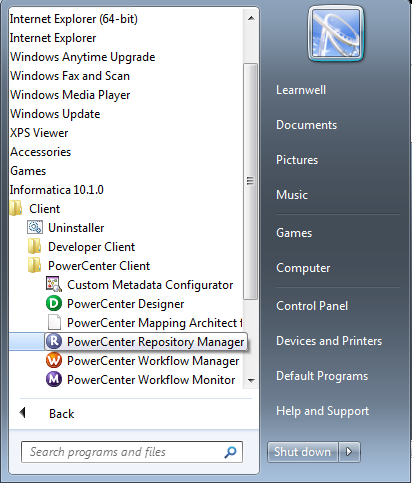Click the PowerCenter Repository Manager R icon
The width and height of the screenshot is (412, 483).
point(54,341)
